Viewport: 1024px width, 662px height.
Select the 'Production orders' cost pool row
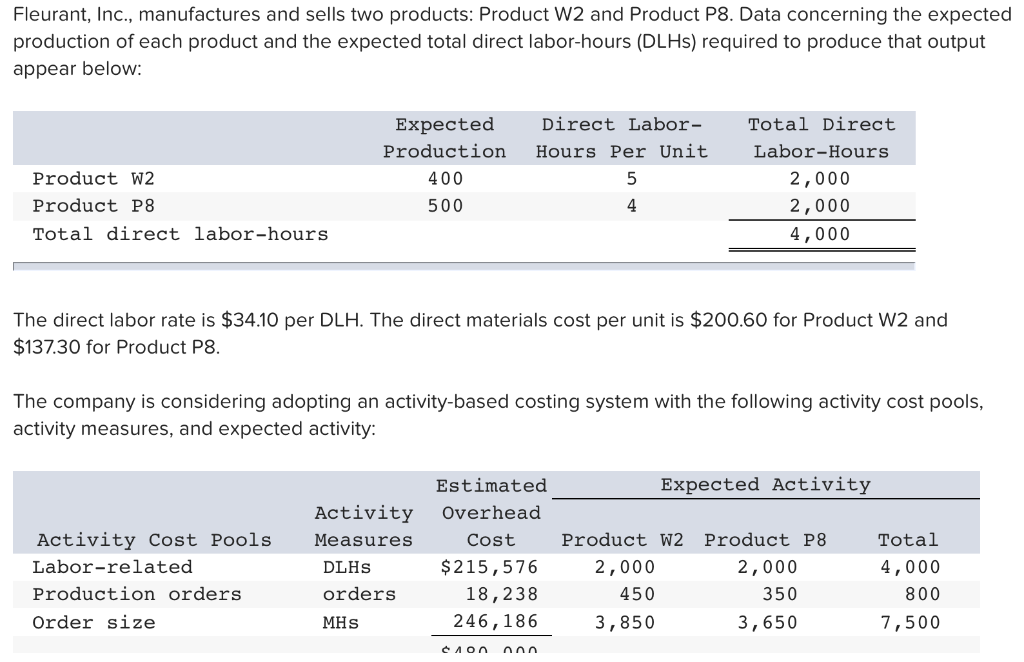(x=137, y=594)
